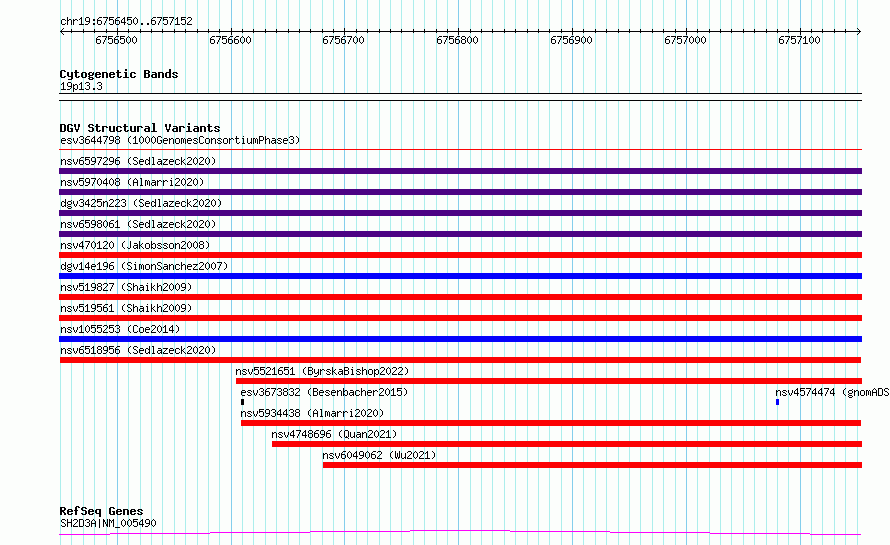Open nsv5970408 (Almarri2020) variant label

click(x=132, y=182)
